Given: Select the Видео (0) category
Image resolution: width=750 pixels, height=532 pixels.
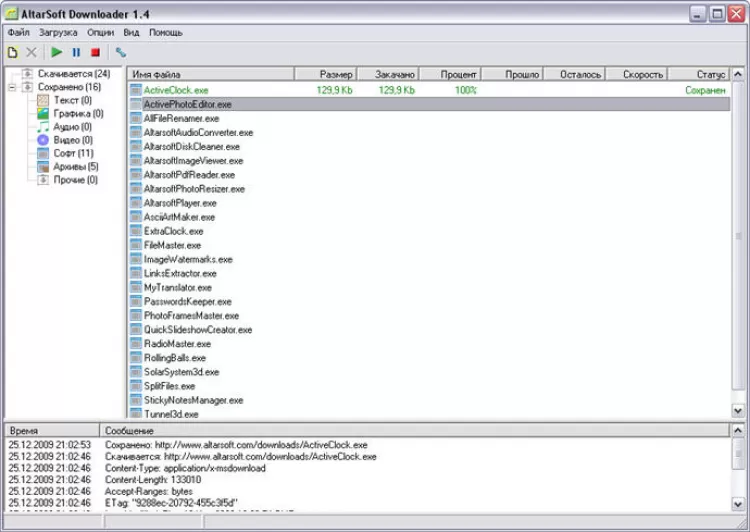Looking at the screenshot, I should point(73,140).
